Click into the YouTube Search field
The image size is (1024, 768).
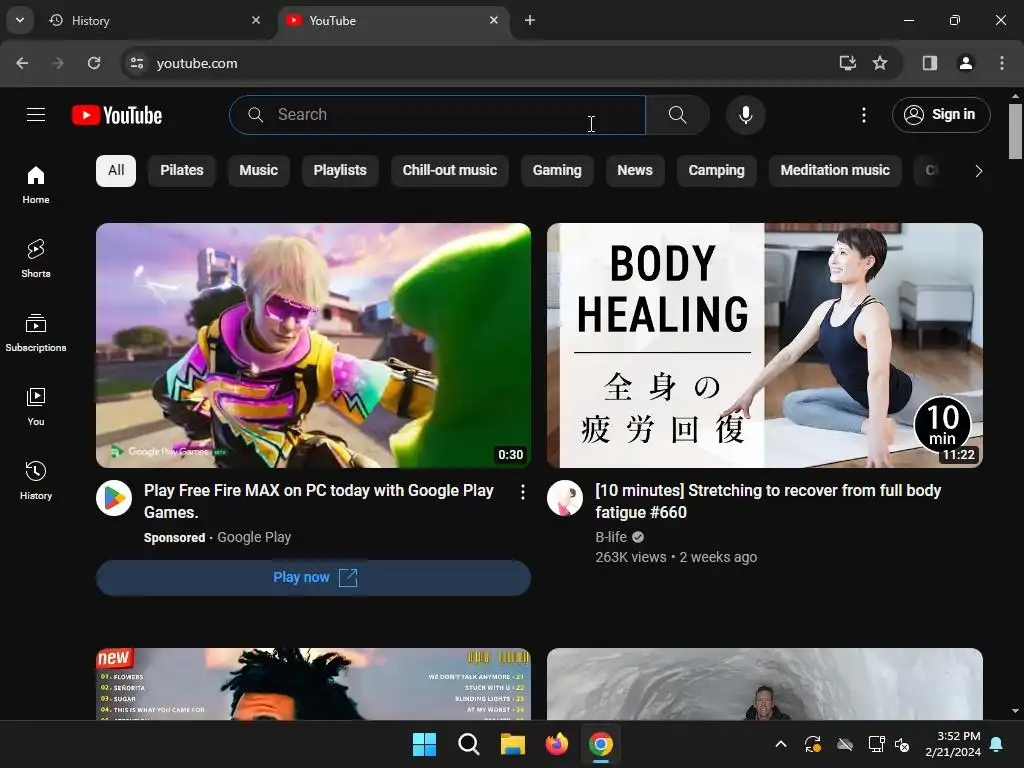(x=437, y=115)
